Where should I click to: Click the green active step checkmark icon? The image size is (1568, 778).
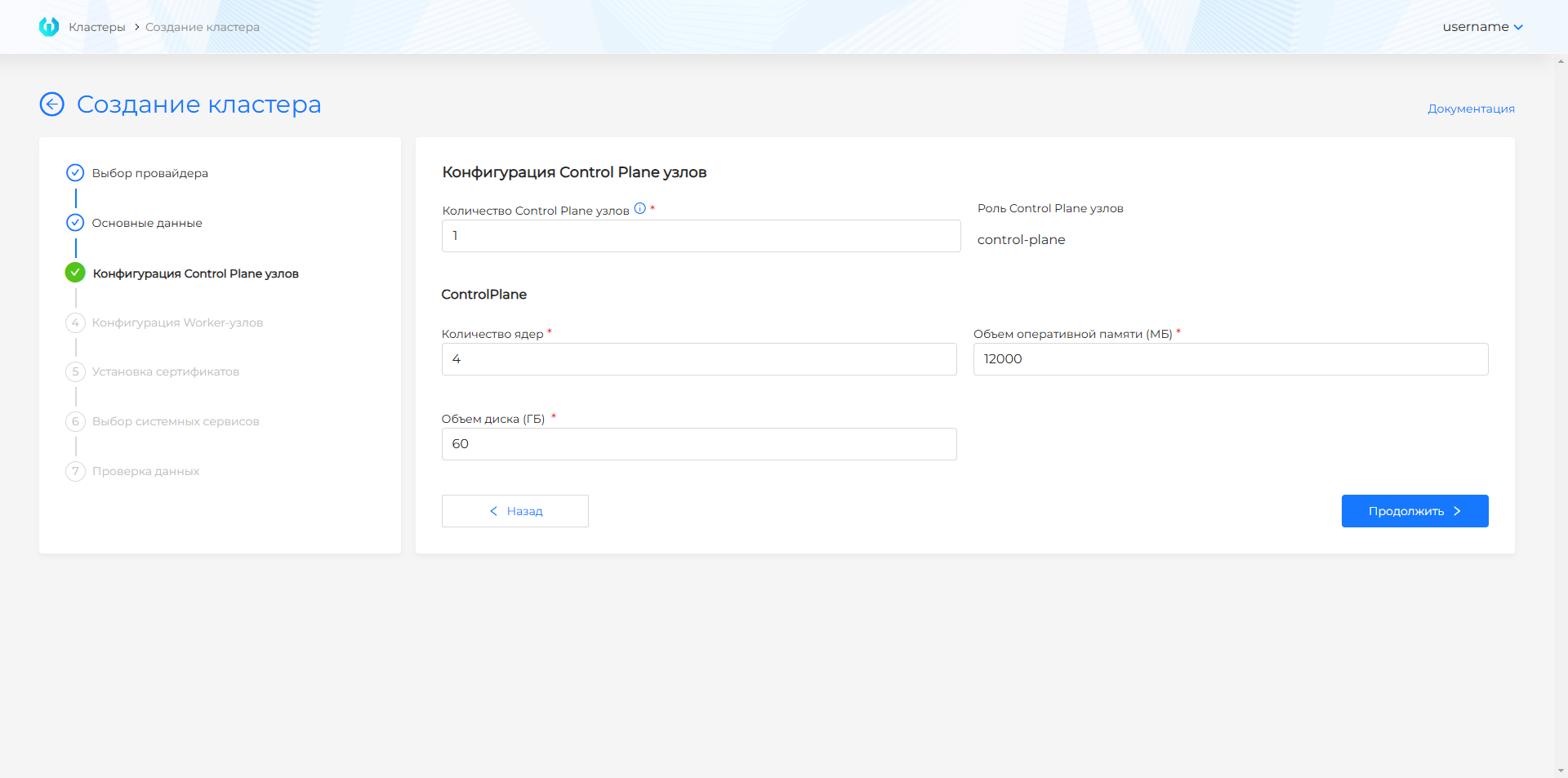point(75,273)
